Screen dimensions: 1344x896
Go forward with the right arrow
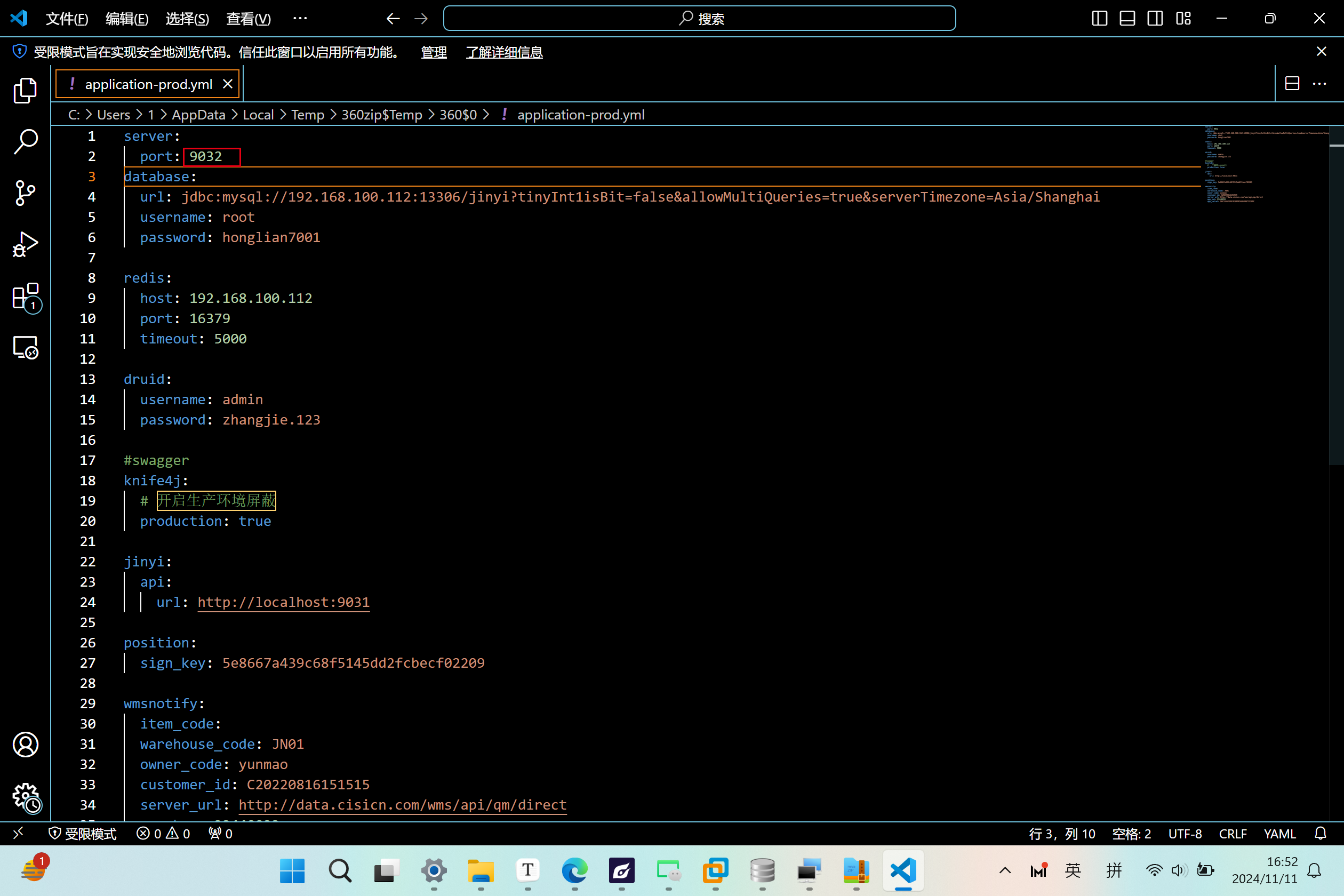point(421,19)
